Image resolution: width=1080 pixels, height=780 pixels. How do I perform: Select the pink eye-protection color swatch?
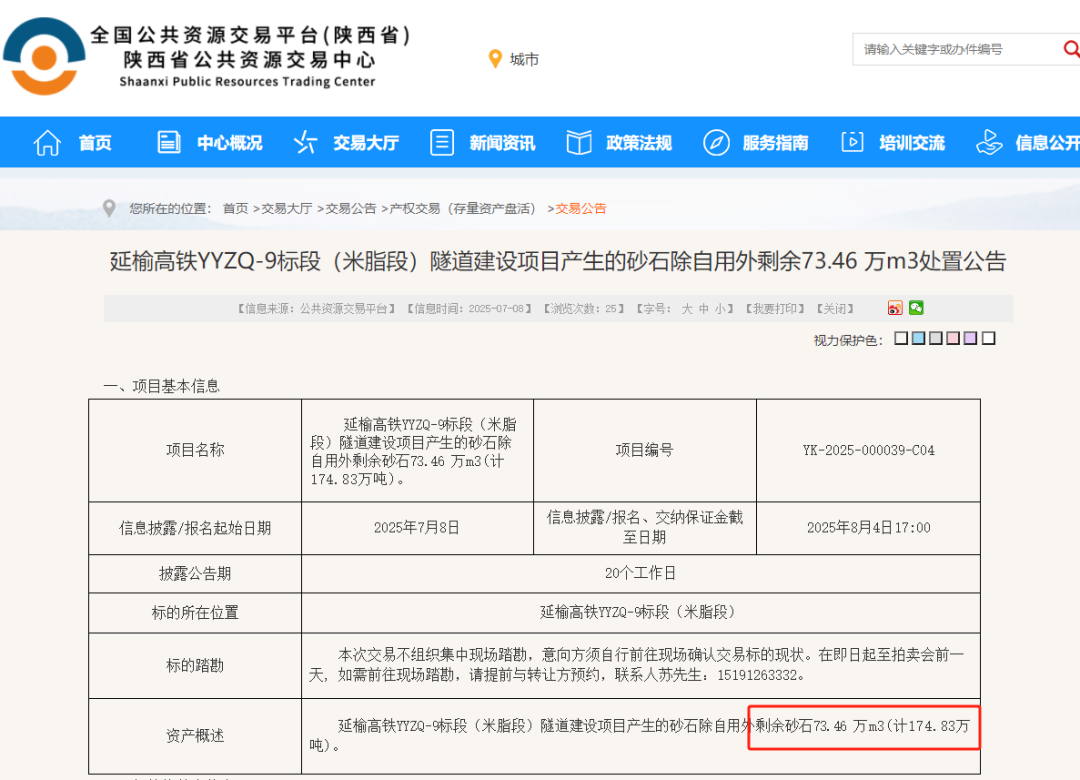click(953, 339)
